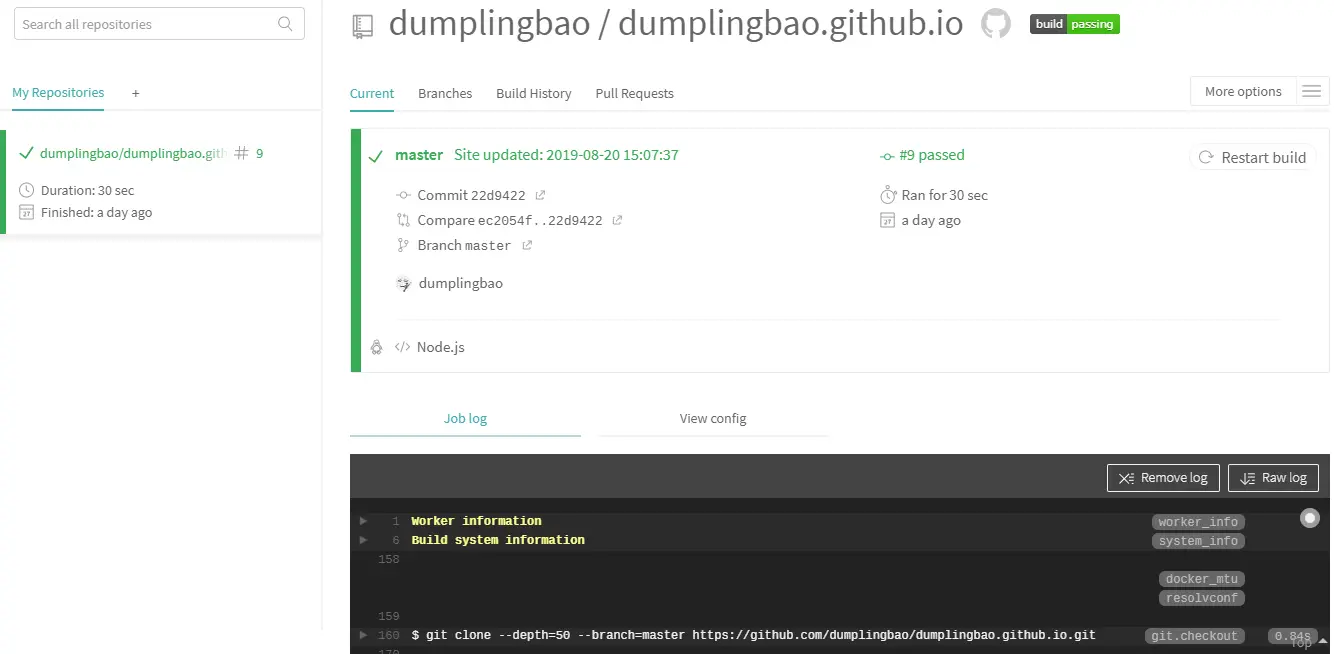The image size is (1334, 654).
Task: Click dumplingbao.github.io repository name in the title
Action: pyautogui.click(x=790, y=23)
